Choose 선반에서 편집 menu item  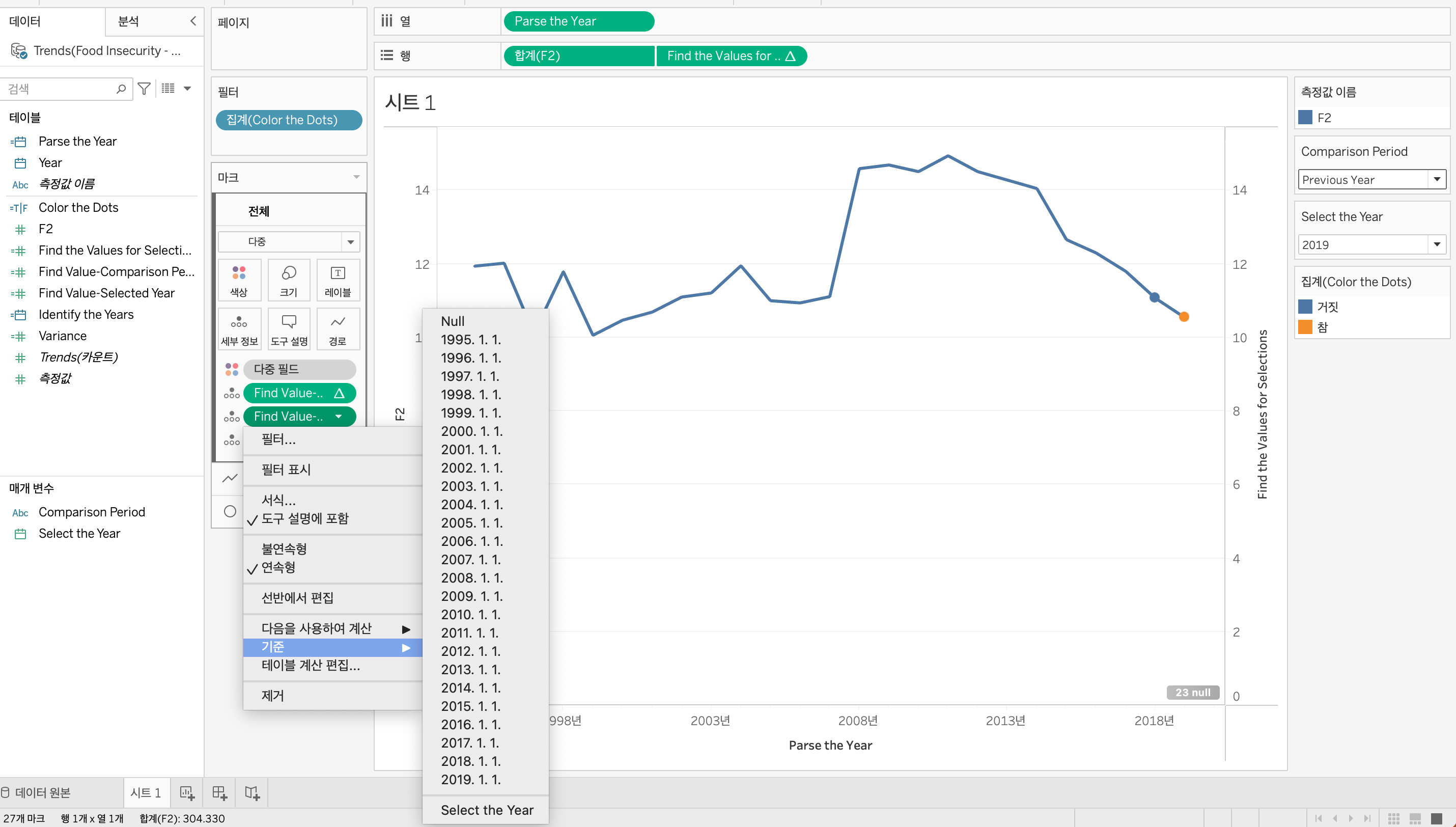[x=332, y=597]
